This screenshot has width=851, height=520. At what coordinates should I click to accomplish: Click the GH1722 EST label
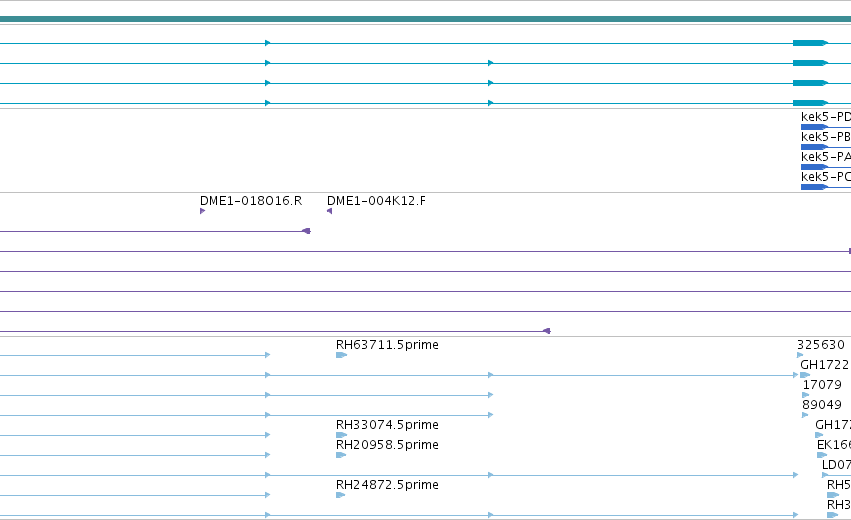click(x=824, y=365)
